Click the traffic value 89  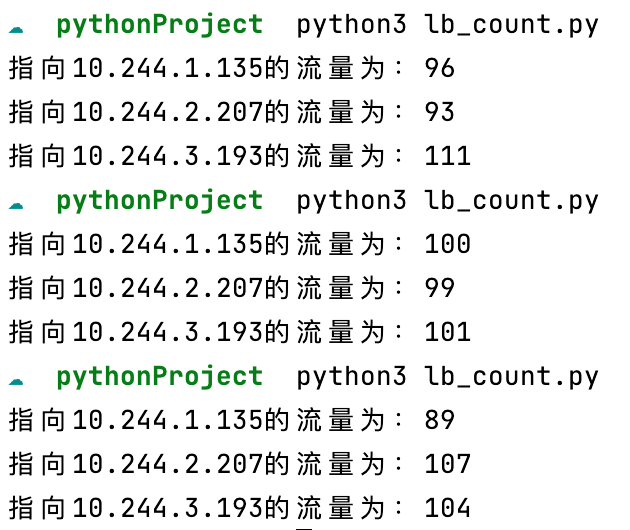tap(440, 420)
